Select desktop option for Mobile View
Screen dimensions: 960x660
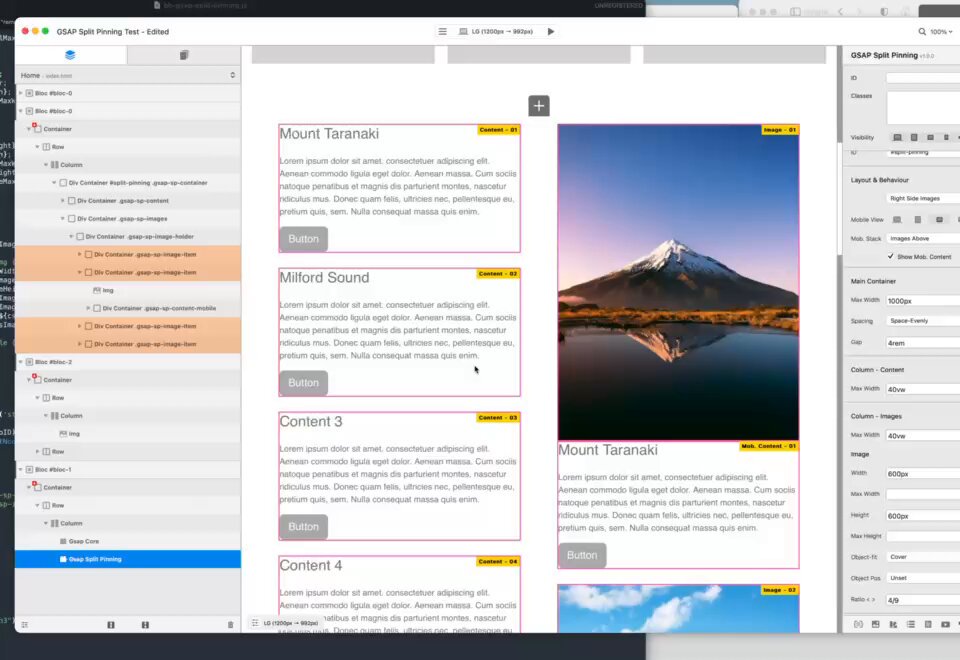897,219
